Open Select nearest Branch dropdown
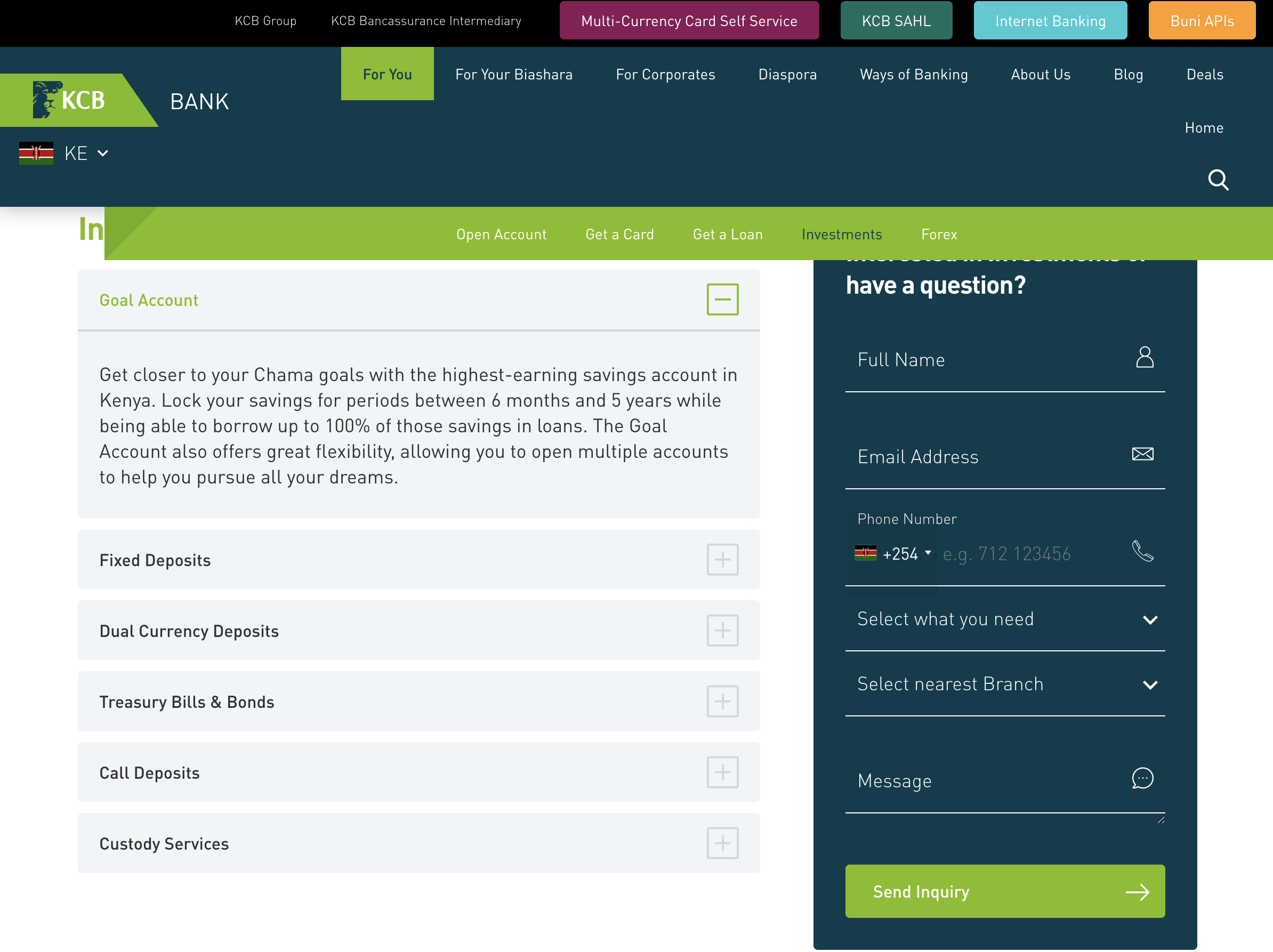Screen dimensions: 1273x952 coord(1004,684)
